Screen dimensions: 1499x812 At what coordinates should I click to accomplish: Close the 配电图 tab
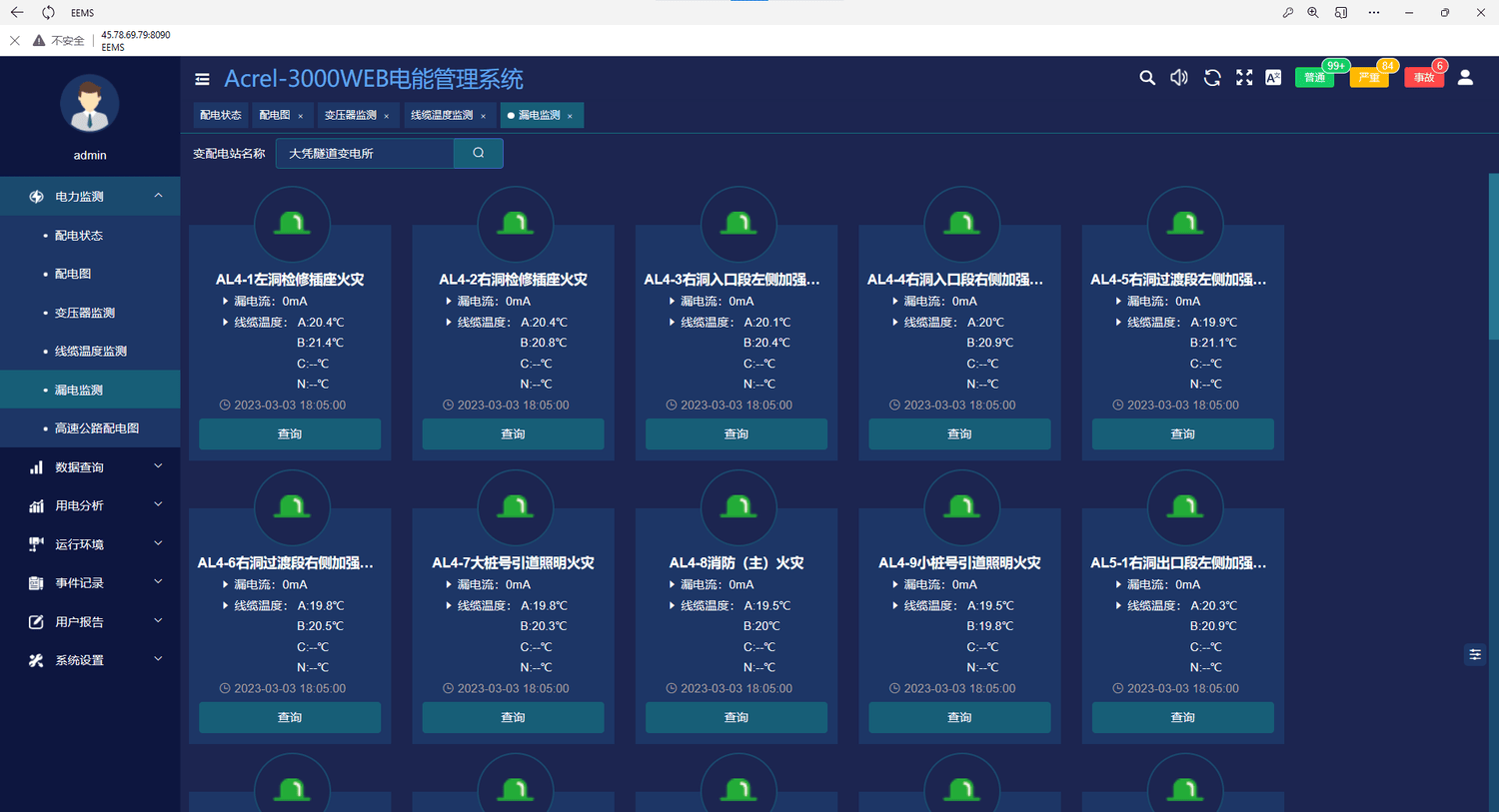pos(301,116)
